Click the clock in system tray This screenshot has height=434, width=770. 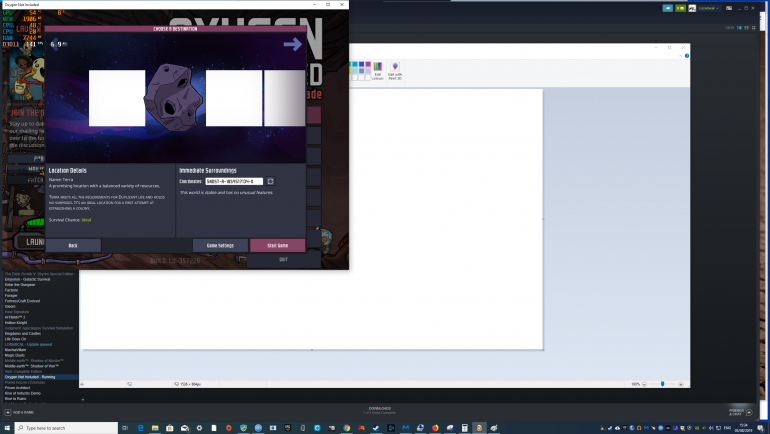tap(744, 428)
